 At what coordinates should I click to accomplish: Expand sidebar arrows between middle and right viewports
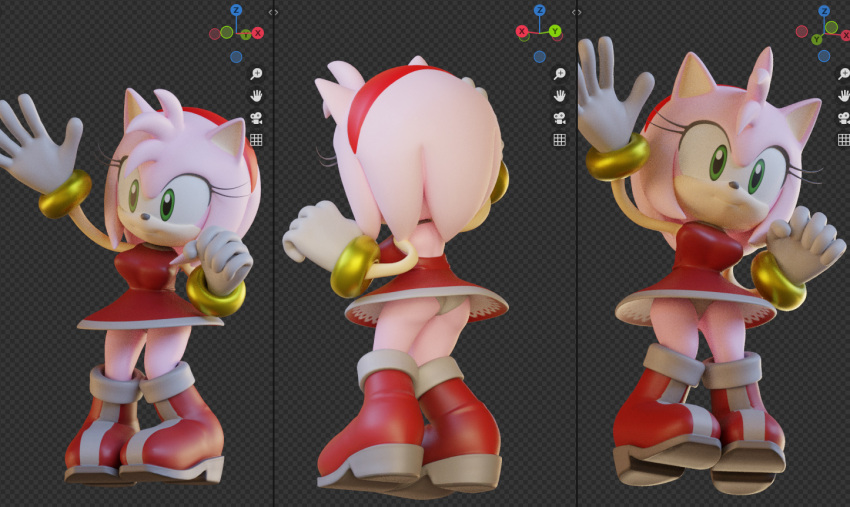pyautogui.click(x=576, y=12)
